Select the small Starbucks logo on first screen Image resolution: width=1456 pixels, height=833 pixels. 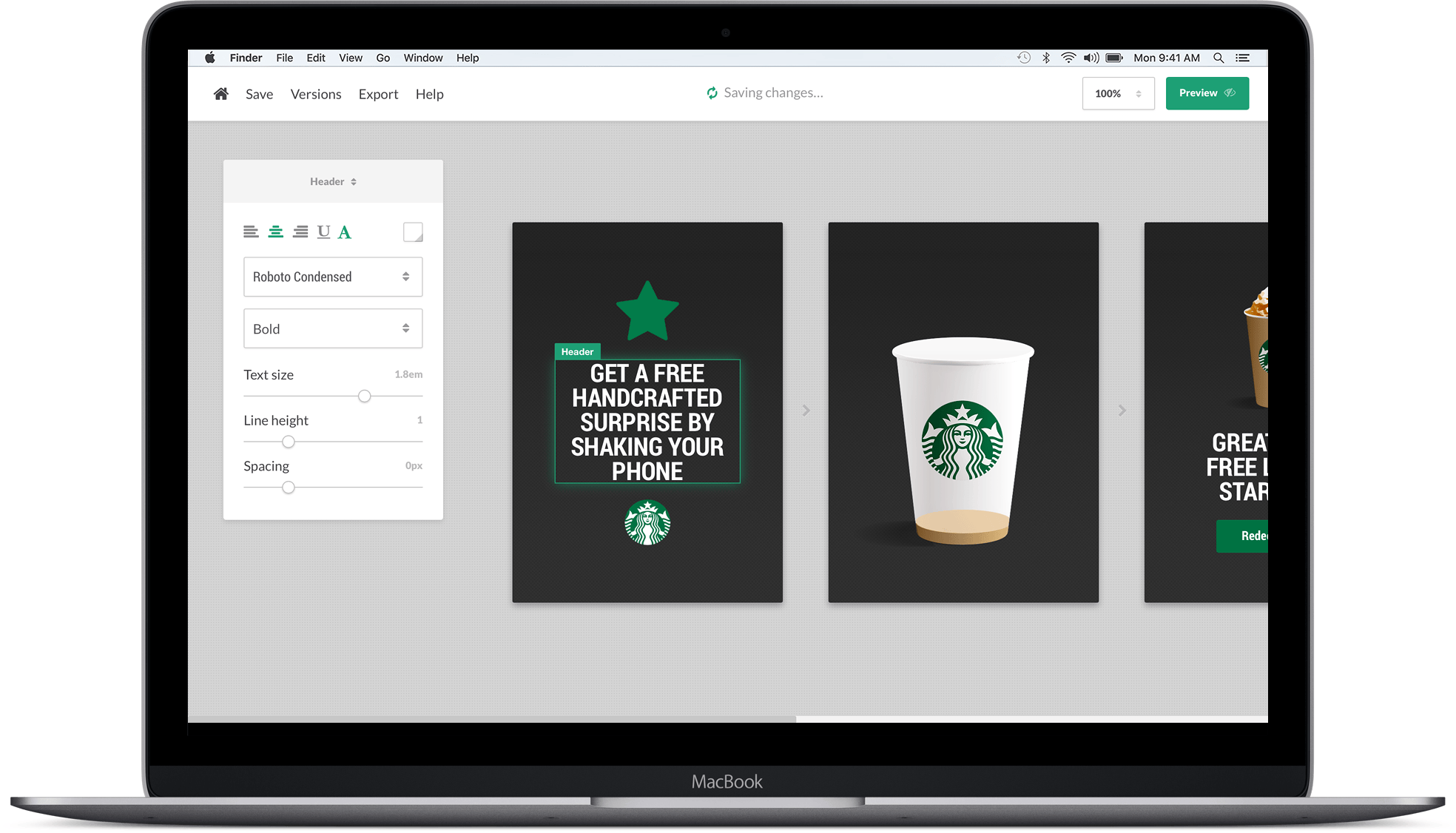click(647, 523)
